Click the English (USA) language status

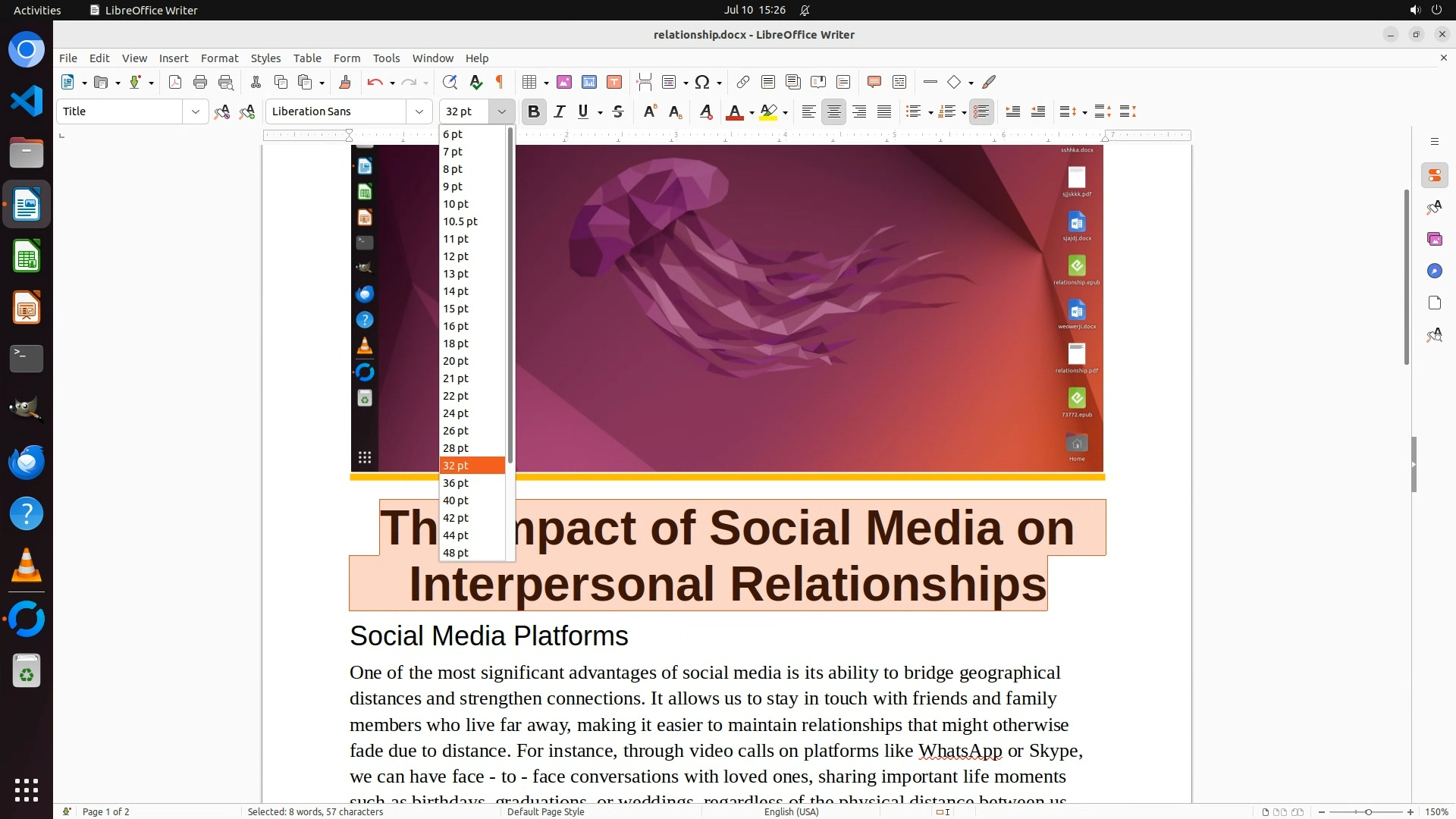pos(791,811)
